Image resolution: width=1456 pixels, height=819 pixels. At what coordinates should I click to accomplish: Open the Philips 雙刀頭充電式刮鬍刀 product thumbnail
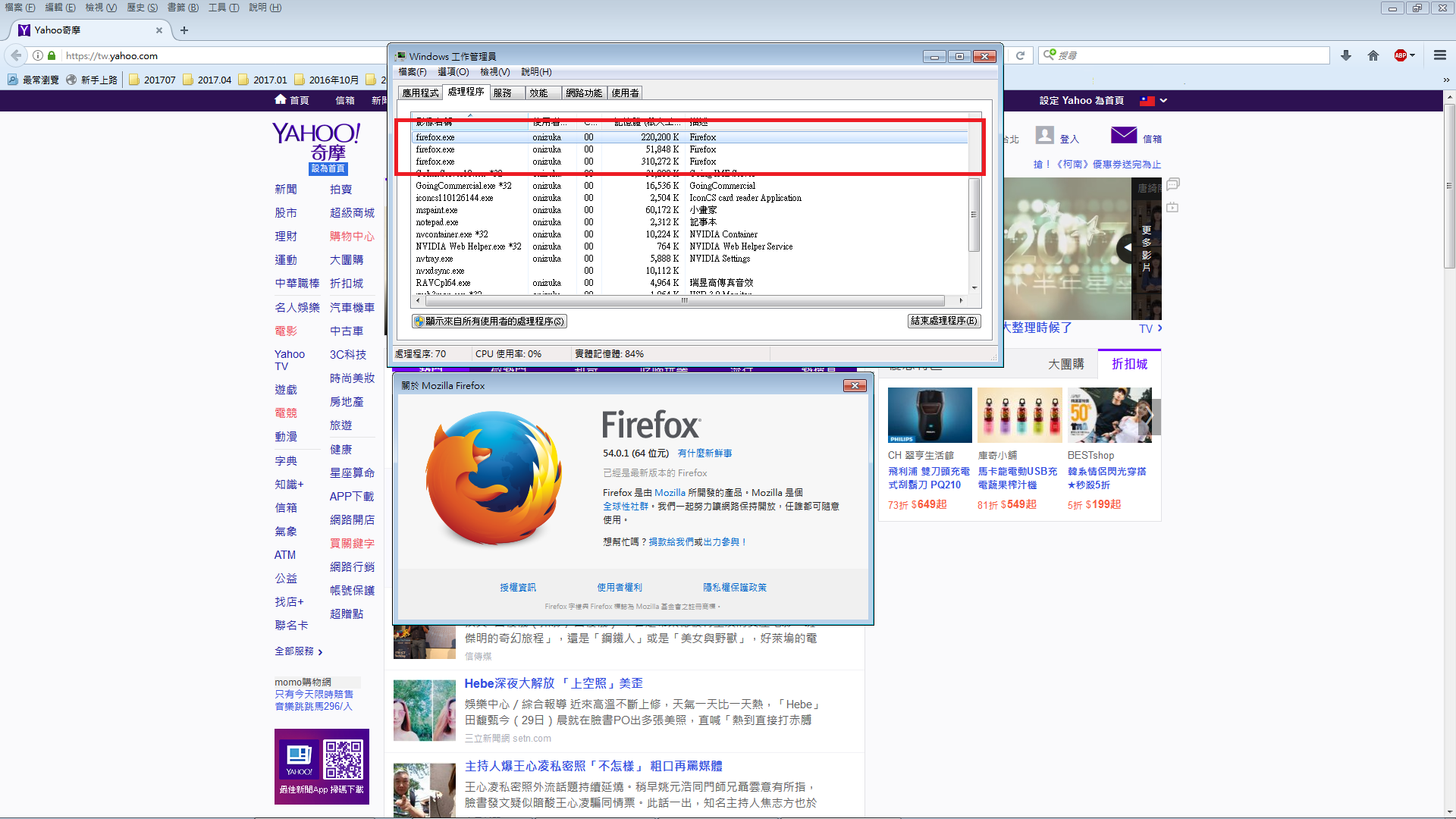[x=930, y=415]
